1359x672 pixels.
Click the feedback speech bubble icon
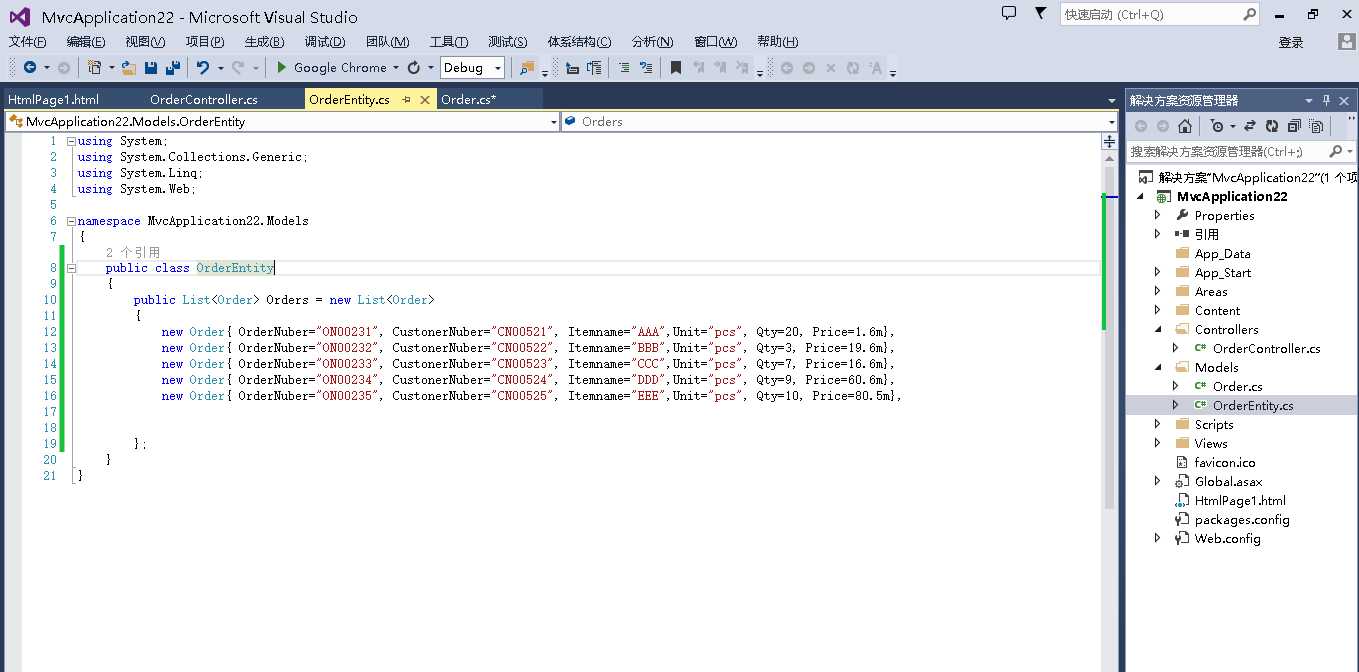[x=1009, y=13]
